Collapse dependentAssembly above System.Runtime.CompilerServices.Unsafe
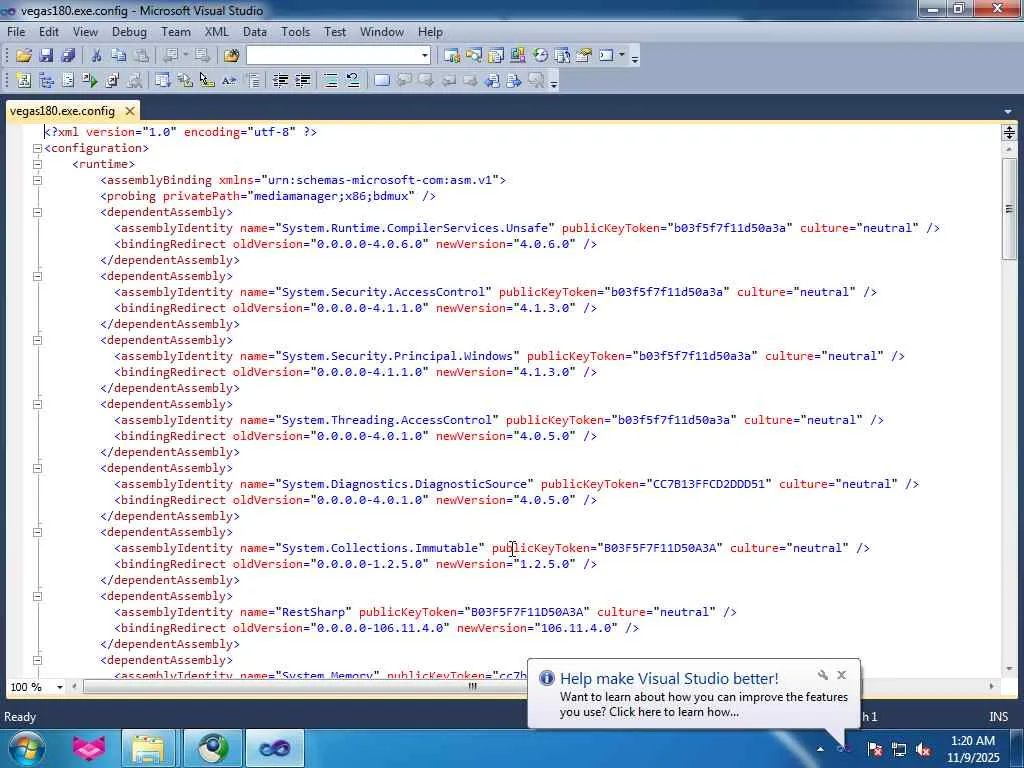Screen dimensions: 1024x768 tap(37, 212)
